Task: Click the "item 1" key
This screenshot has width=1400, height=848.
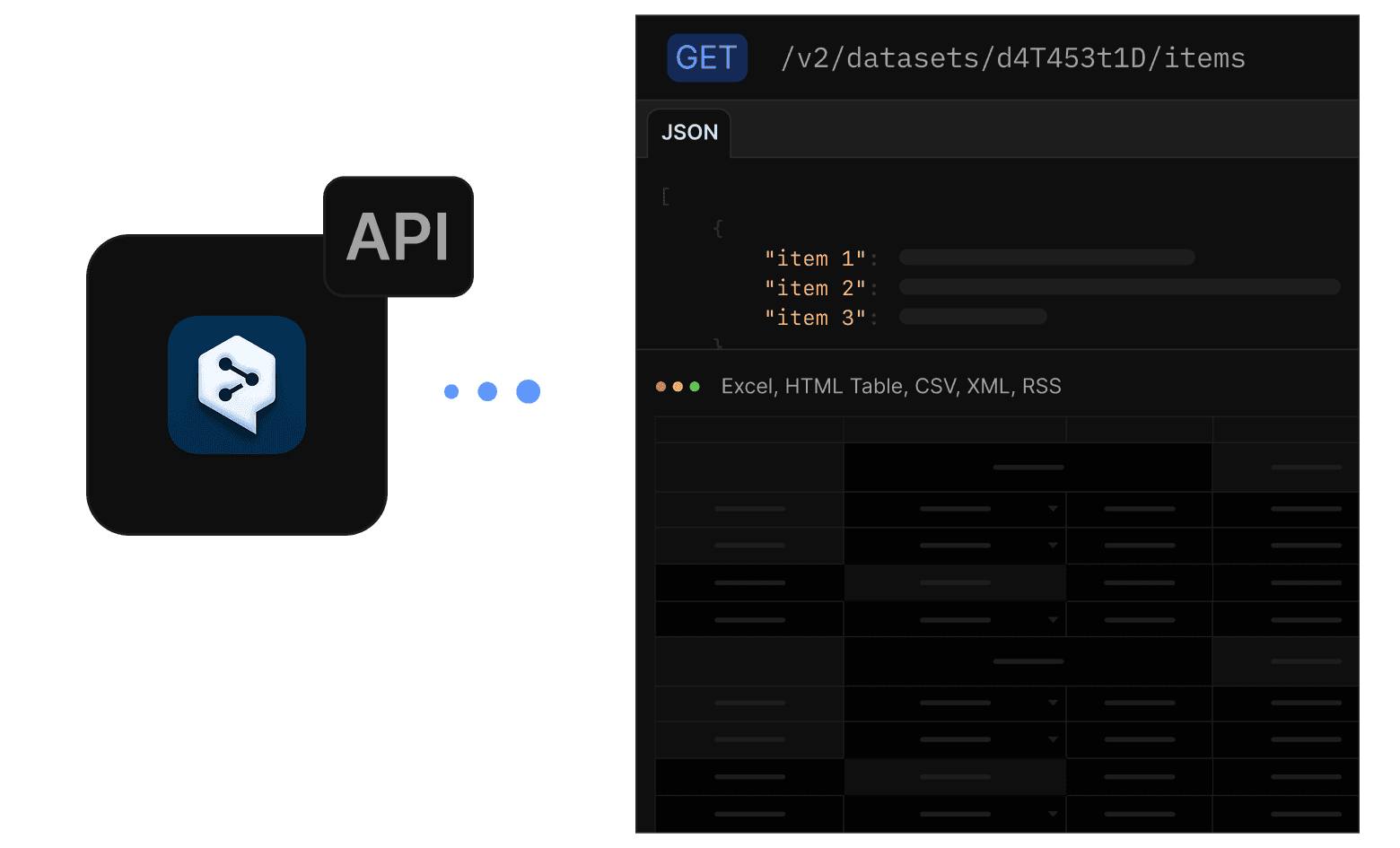Action: (x=815, y=258)
